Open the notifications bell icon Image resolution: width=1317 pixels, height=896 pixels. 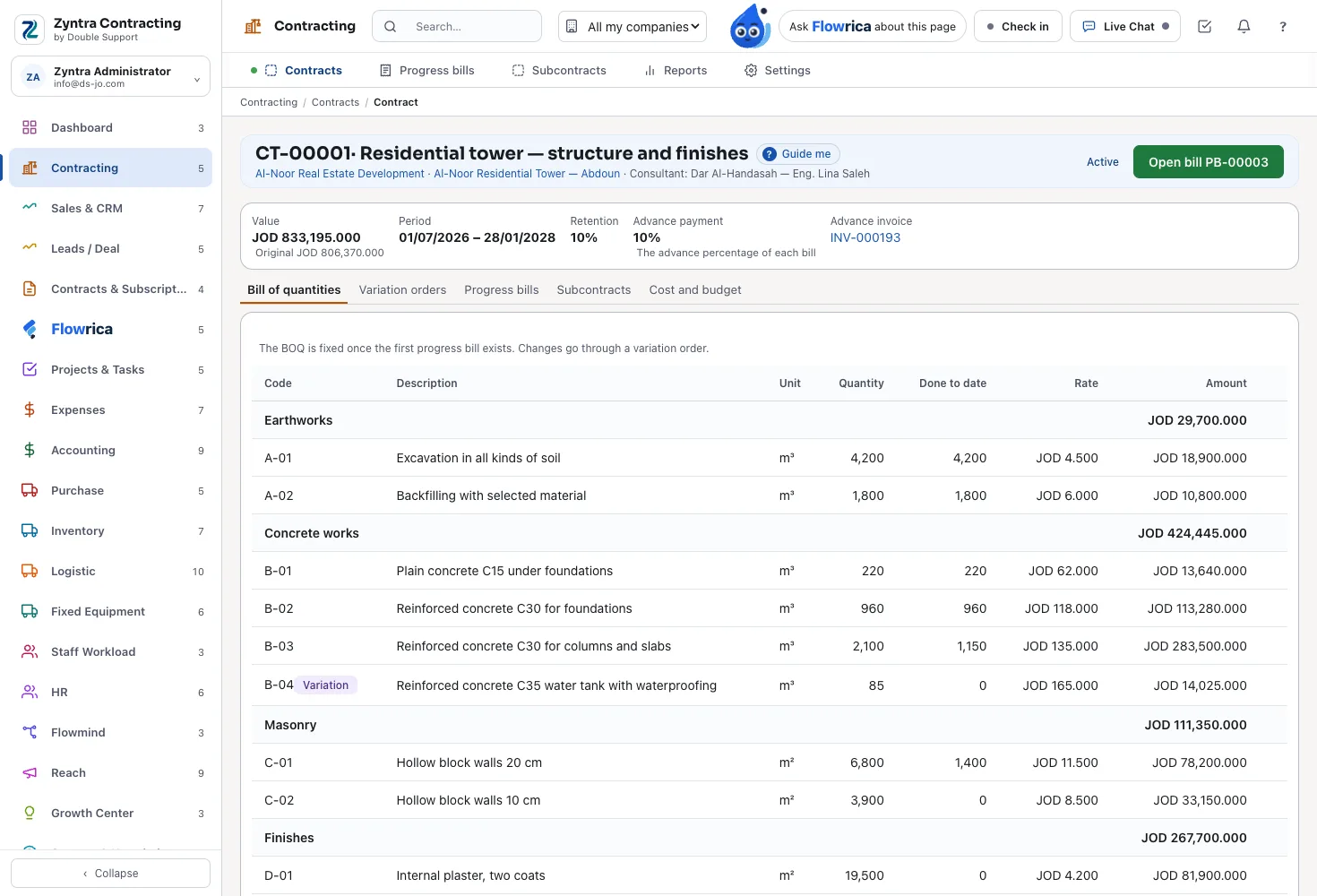1244,27
